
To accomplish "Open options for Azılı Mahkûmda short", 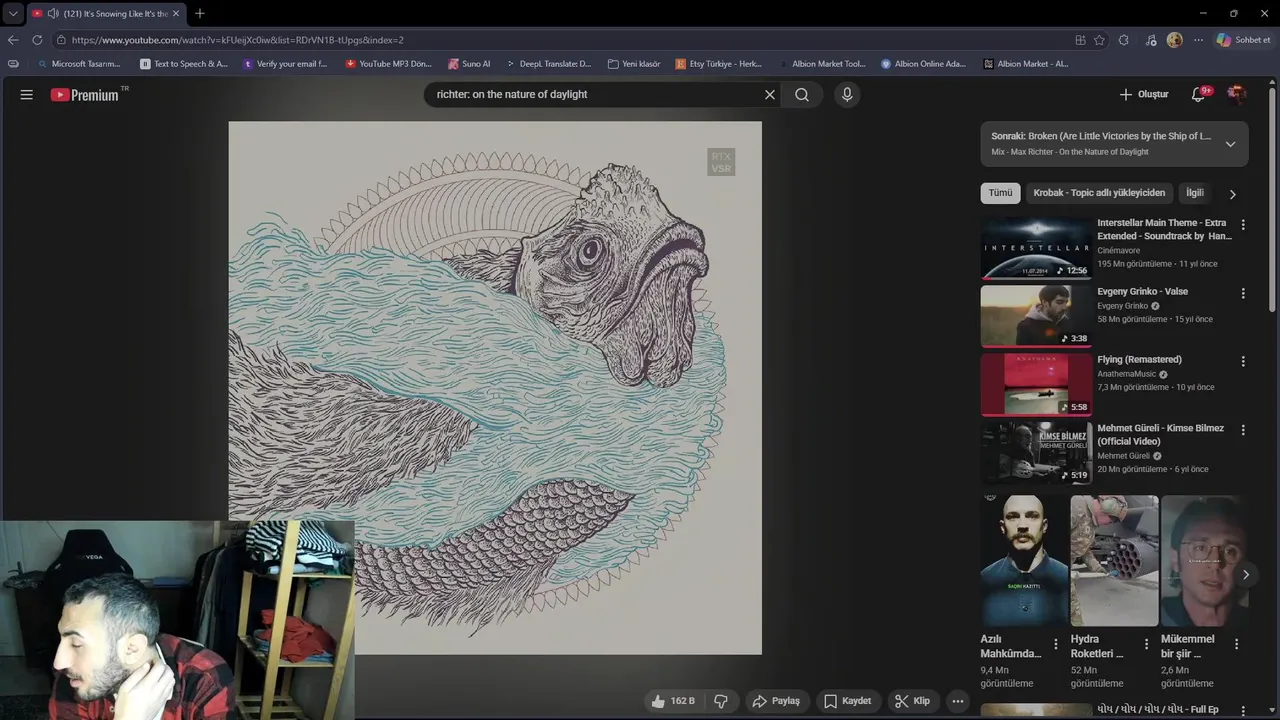I will point(1056,644).
